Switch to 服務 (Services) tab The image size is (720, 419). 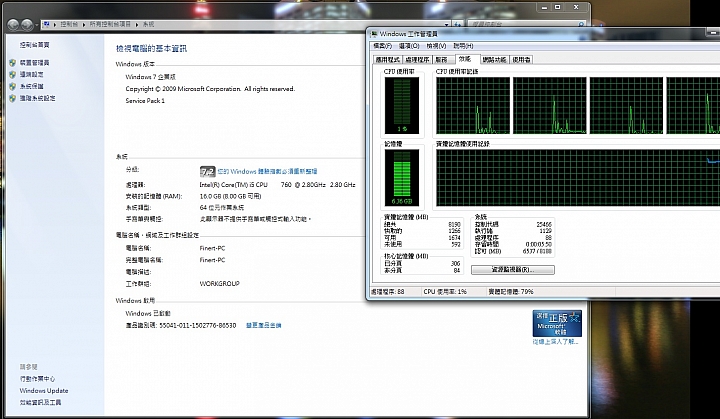[x=442, y=60]
